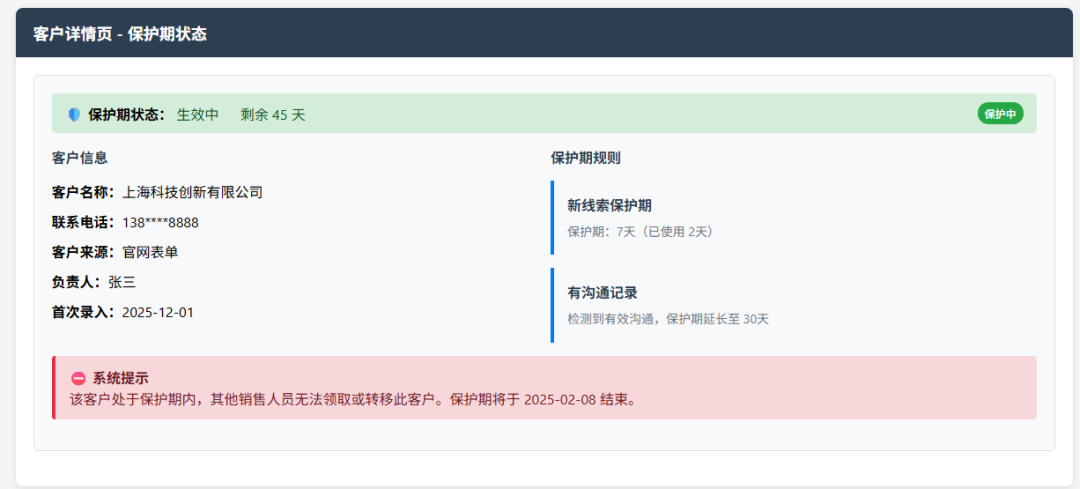
Task: Click the 新线索保护期 rule title
Action: coord(610,205)
